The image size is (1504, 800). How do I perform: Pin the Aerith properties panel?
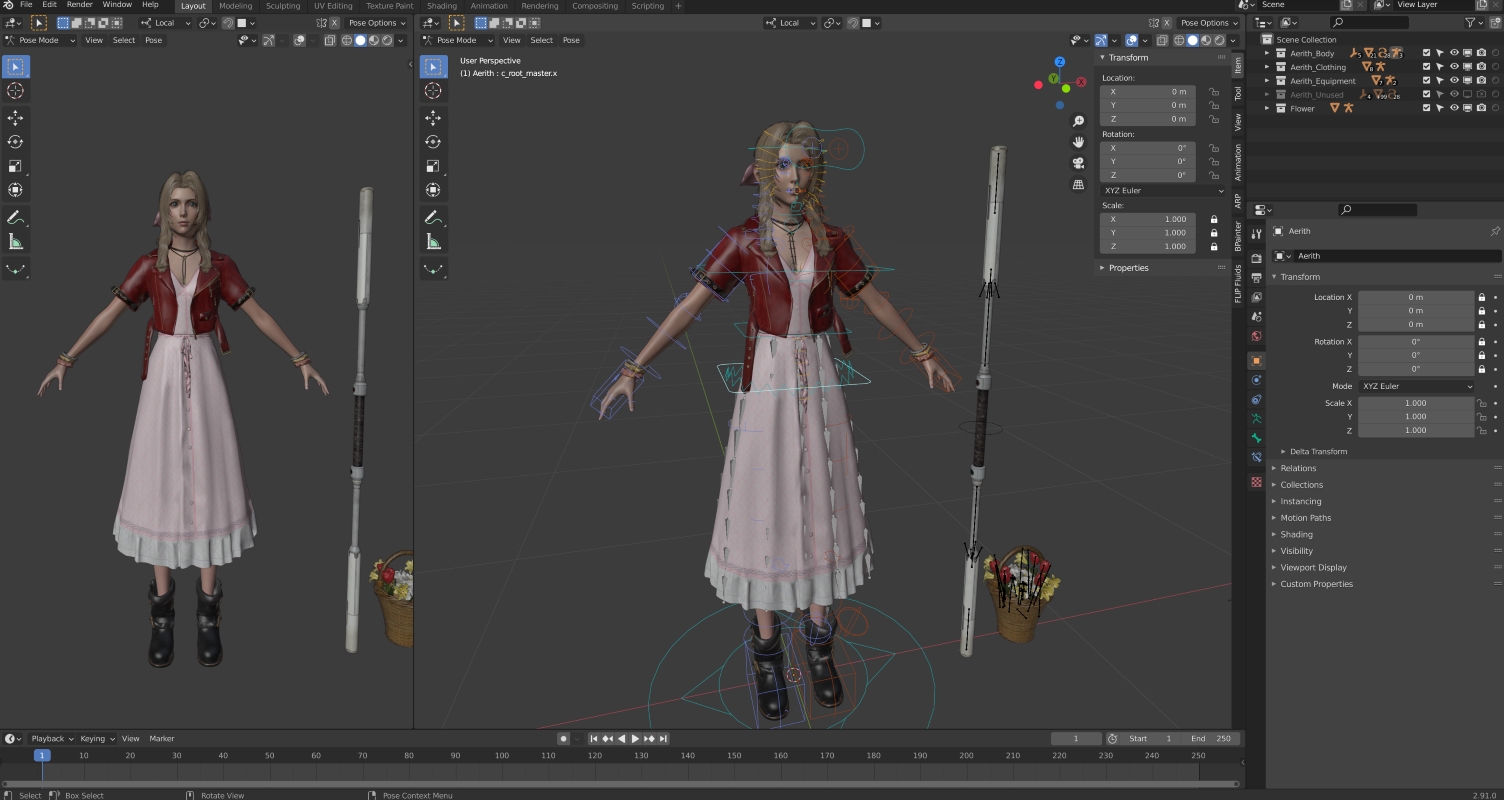pos(1495,231)
